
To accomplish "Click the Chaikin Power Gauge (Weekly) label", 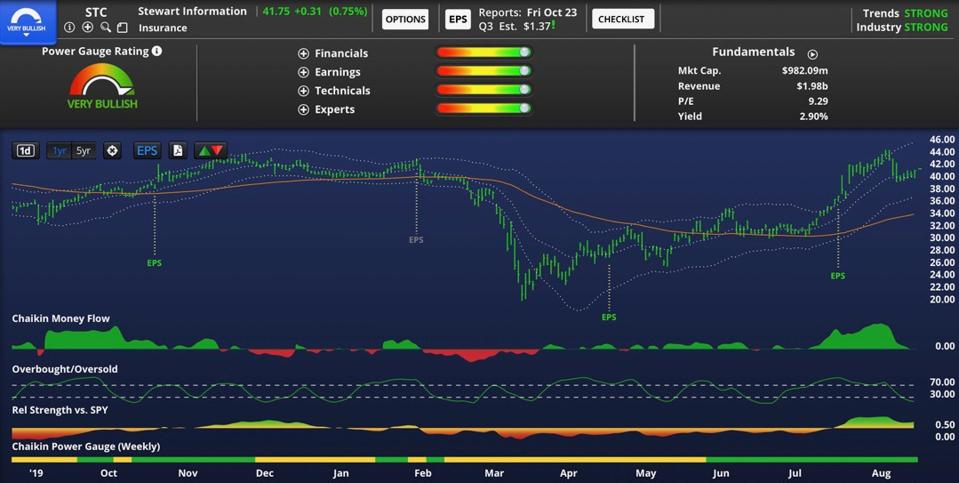I will pyautogui.click(x=86, y=446).
